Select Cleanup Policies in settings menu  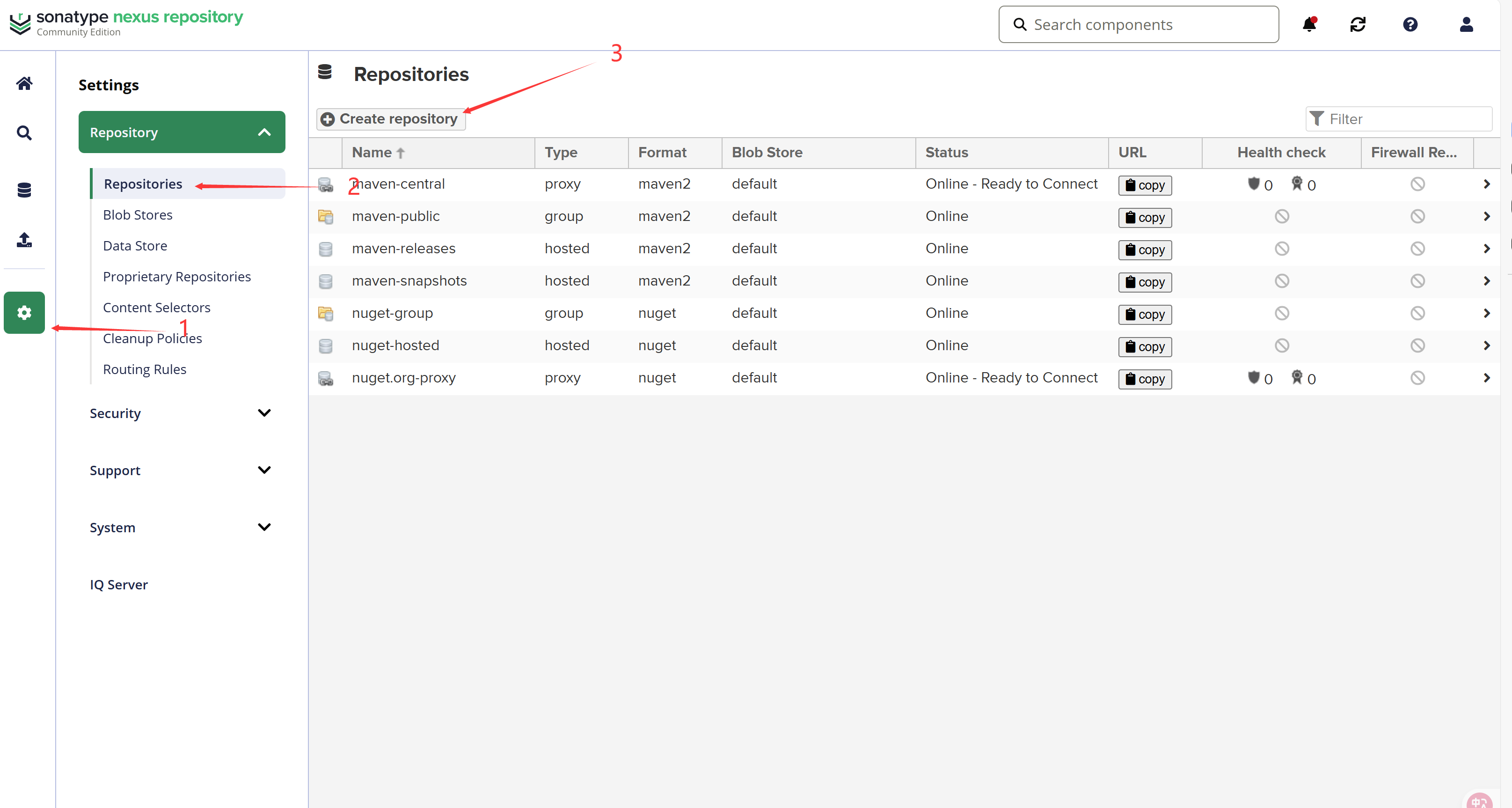click(x=153, y=338)
